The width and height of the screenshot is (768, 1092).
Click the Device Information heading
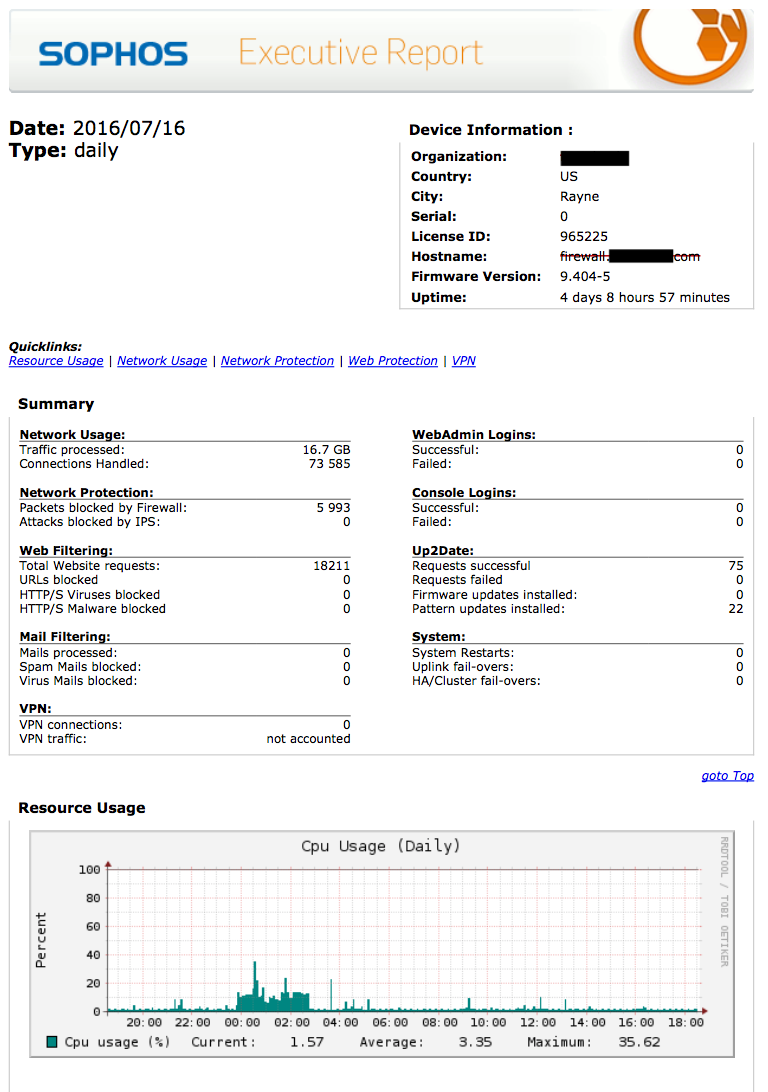(491, 130)
